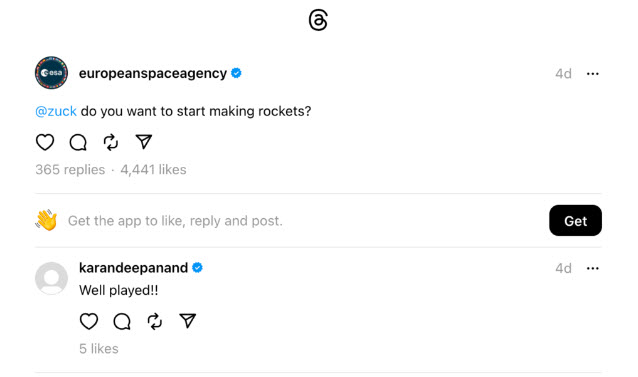View the 365 replies list
Image resolution: width=638 pixels, height=377 pixels.
[x=70, y=170]
